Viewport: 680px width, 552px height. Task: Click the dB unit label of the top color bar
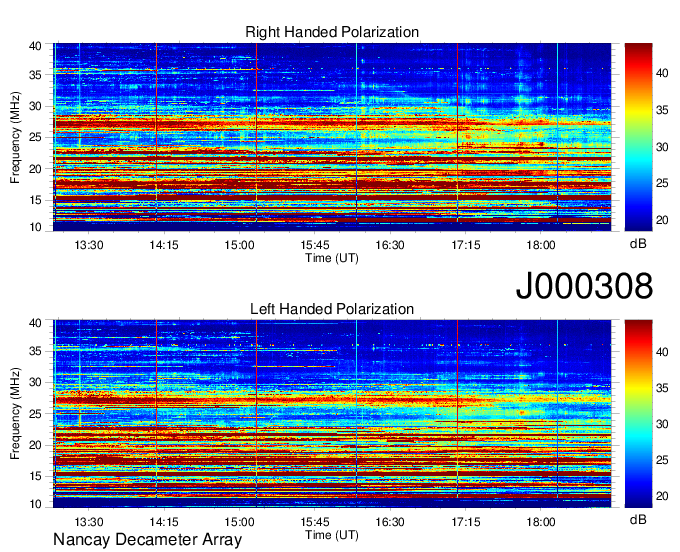tap(638, 244)
